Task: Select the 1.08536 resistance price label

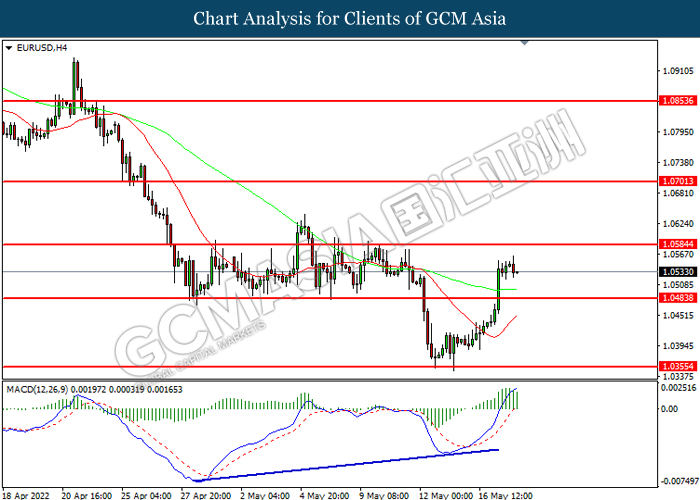Action: pyautogui.click(x=678, y=100)
